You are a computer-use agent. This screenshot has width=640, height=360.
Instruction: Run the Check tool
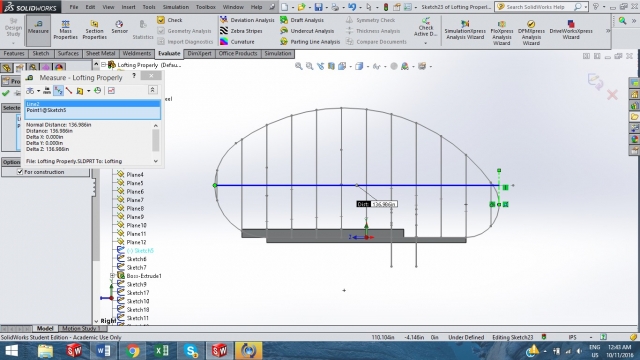point(170,20)
